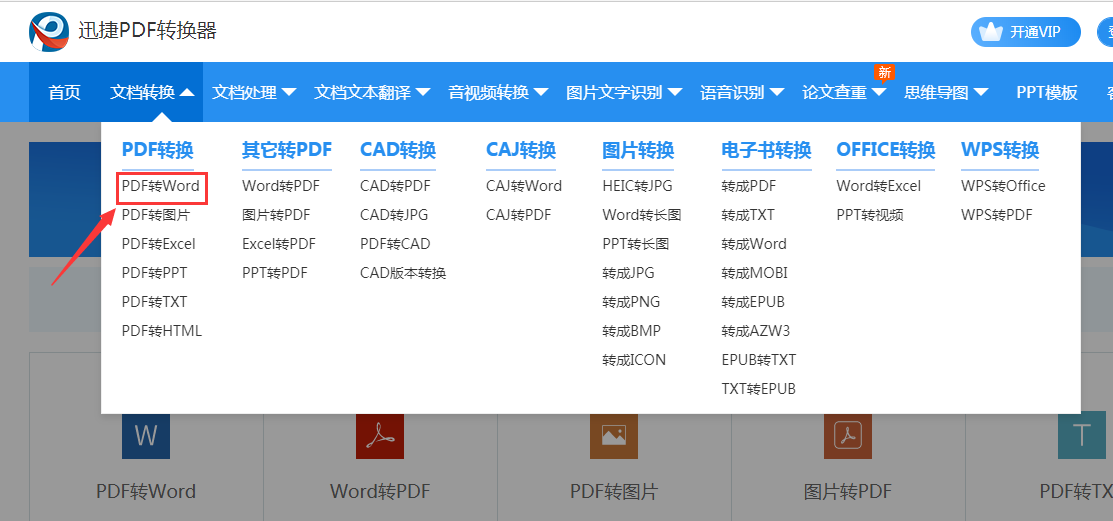Viewport: 1113px width, 521px height.
Task: Expand the 文档处理 dropdown
Action: pyautogui.click(x=254, y=93)
